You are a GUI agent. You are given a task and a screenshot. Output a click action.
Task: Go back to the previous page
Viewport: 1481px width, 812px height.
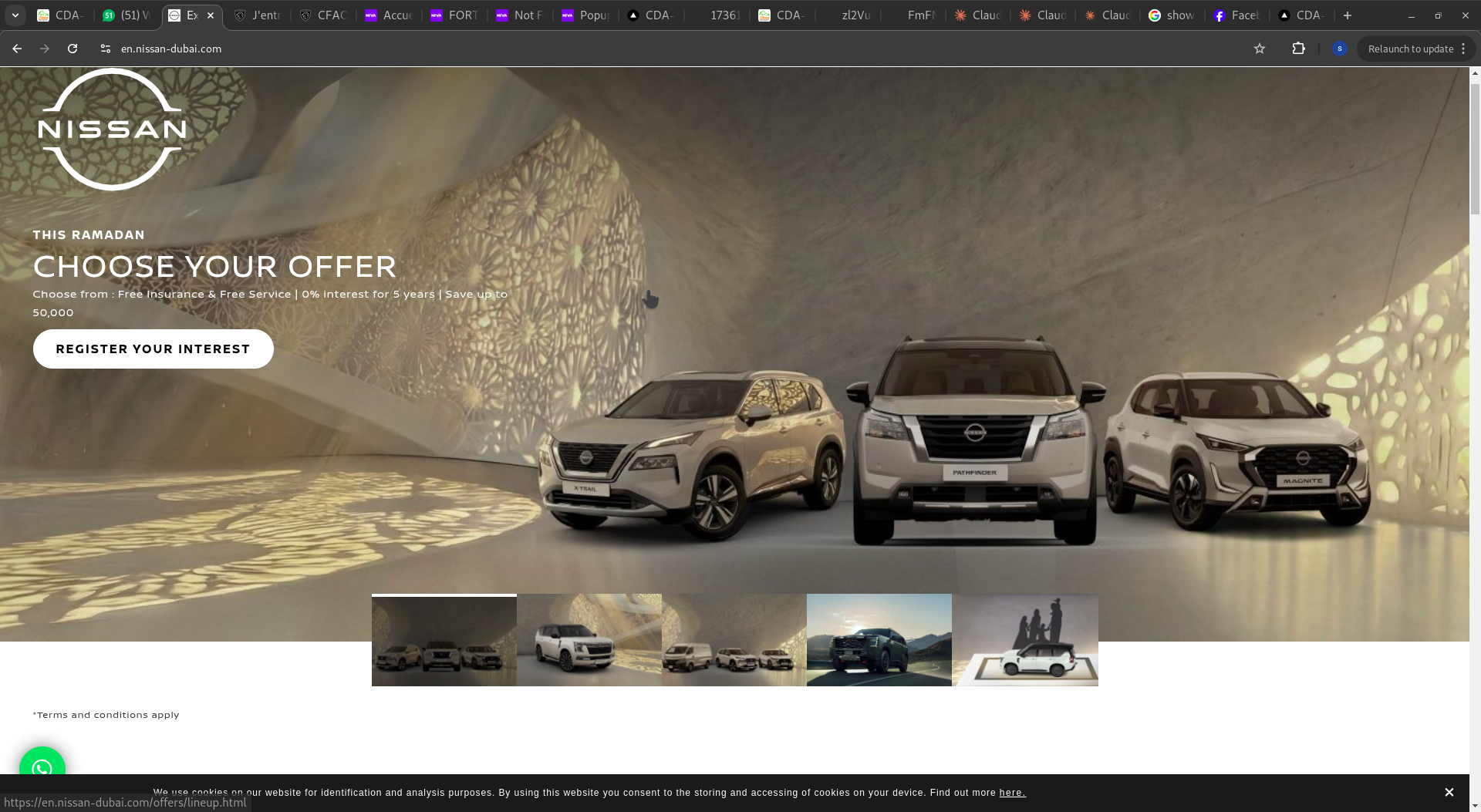coord(17,49)
